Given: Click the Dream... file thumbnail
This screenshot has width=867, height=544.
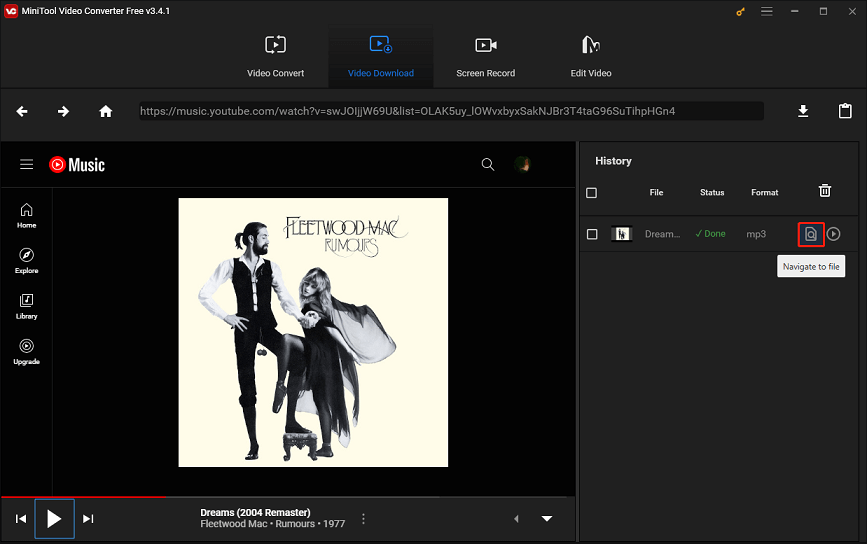Looking at the screenshot, I should point(621,234).
